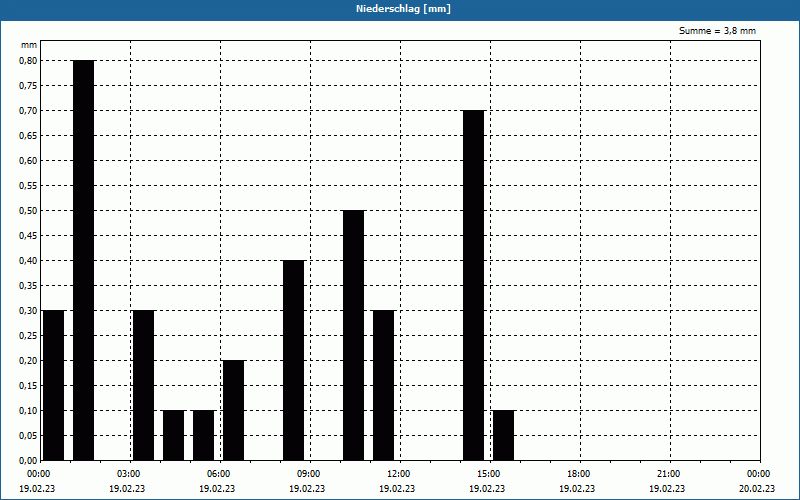Click the 0,05 y-axis value
Viewport: 800px width, 500px height.
click(x=28, y=435)
